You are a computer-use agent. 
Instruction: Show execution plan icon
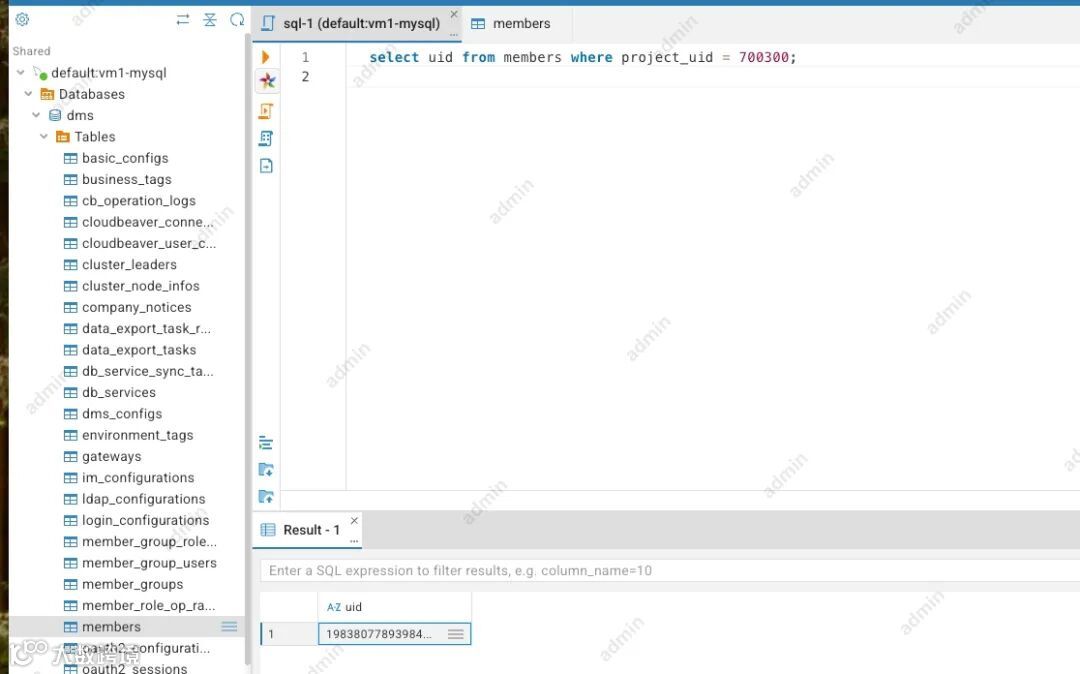[266, 138]
